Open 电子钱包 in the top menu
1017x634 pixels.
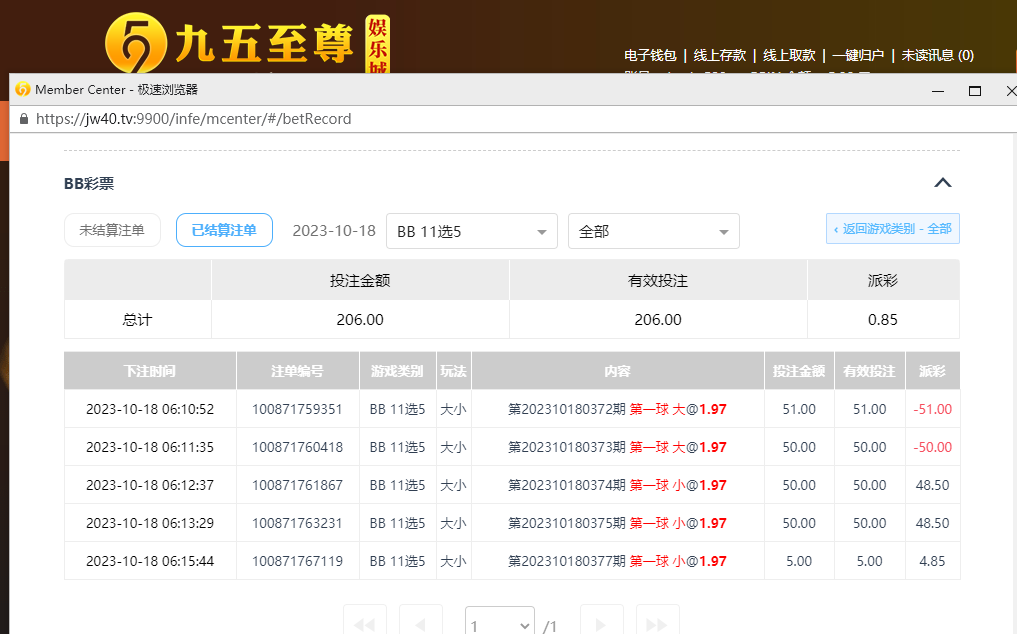pyautogui.click(x=650, y=55)
